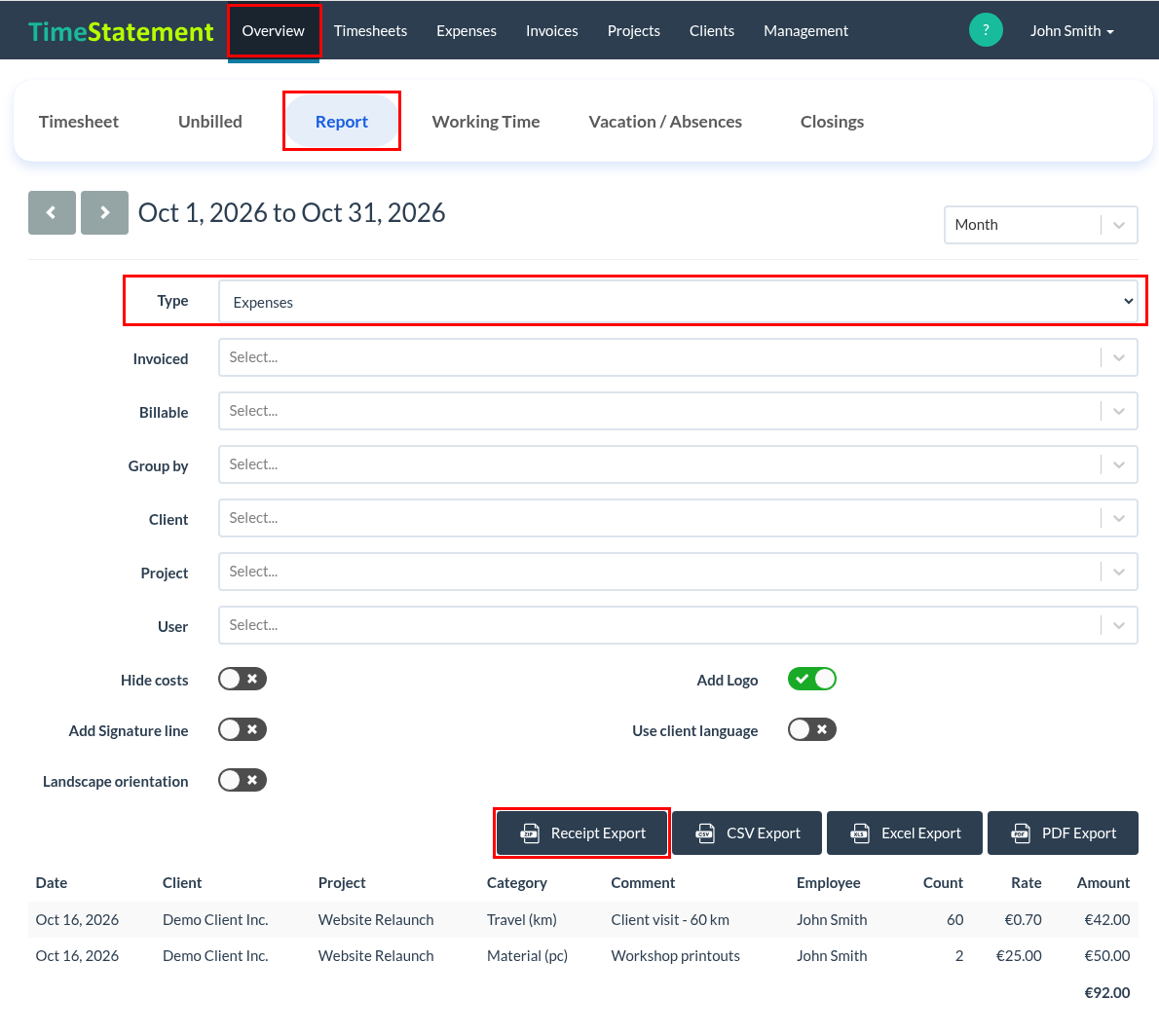The image size is (1159, 1036).
Task: Toggle the Add Signature line switch
Action: tap(242, 730)
